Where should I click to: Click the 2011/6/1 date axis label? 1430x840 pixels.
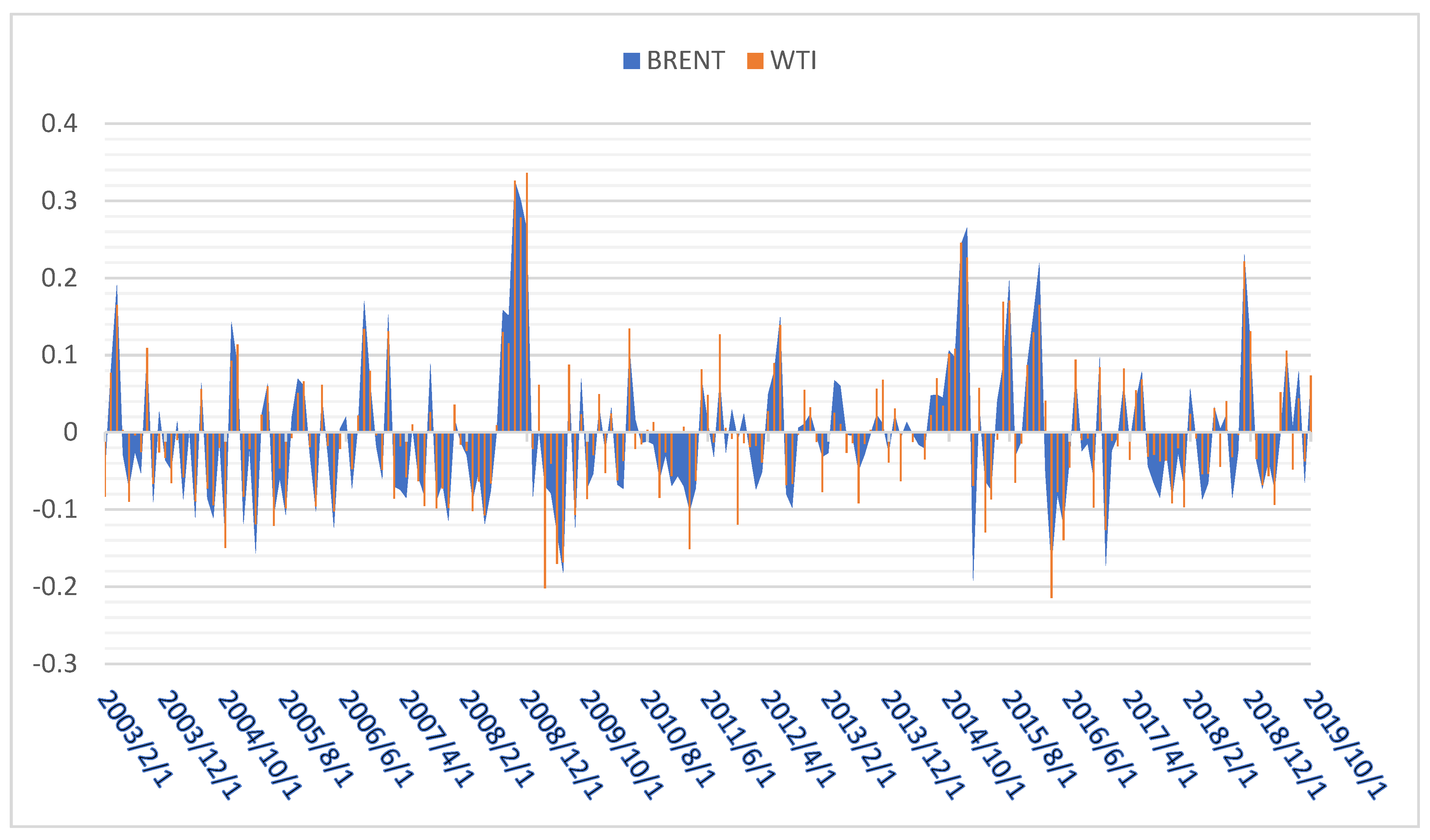[738, 739]
